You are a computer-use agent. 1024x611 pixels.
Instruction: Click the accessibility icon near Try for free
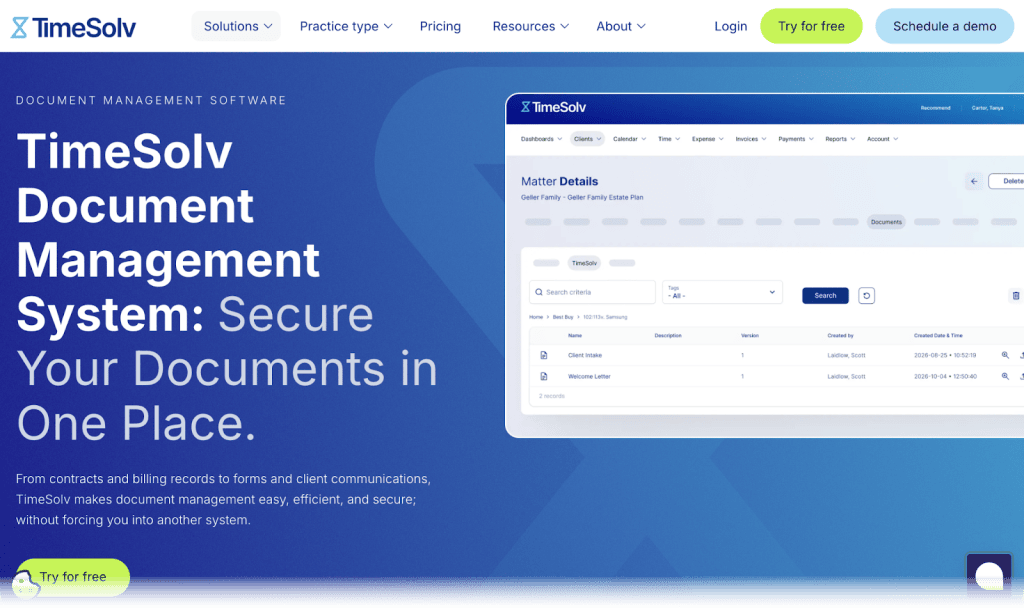click(27, 583)
